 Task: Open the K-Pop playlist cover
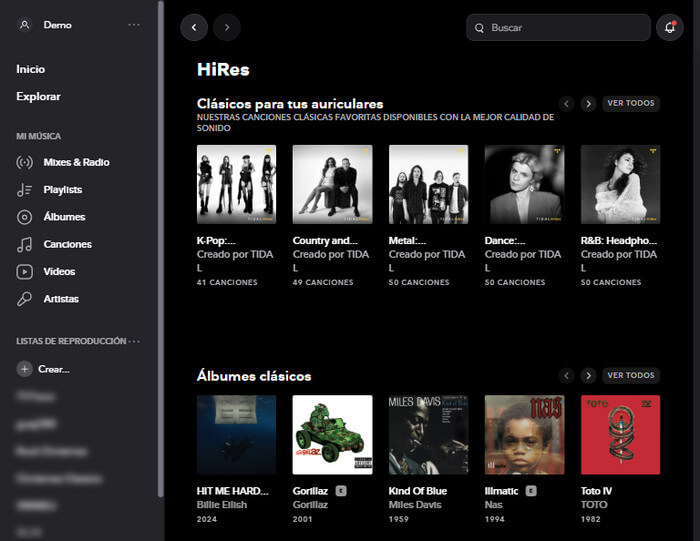(236, 184)
